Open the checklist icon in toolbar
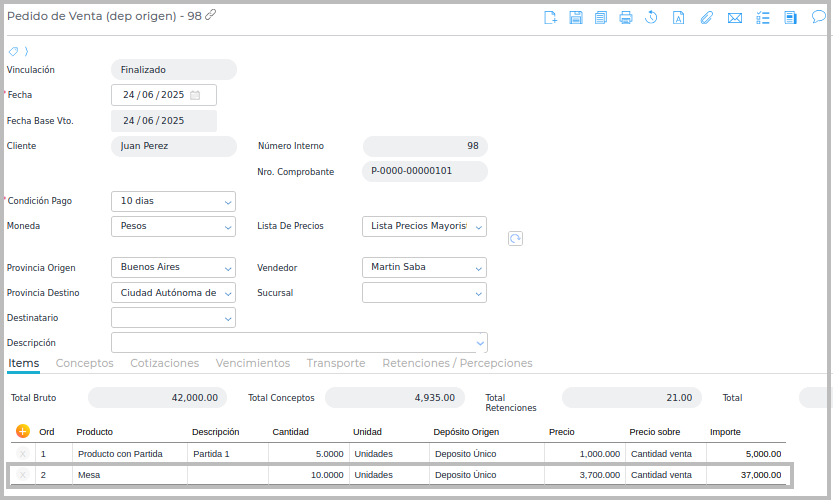The width and height of the screenshot is (833, 500). [x=763, y=17]
